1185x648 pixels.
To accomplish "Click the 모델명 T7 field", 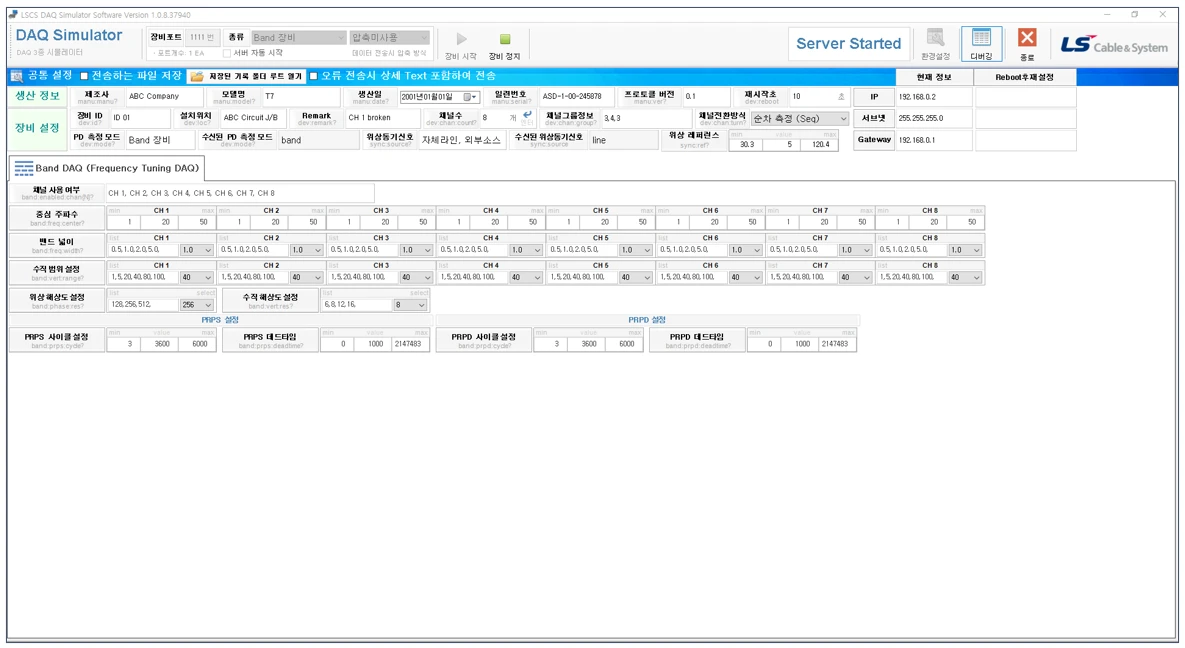I will (301, 97).
